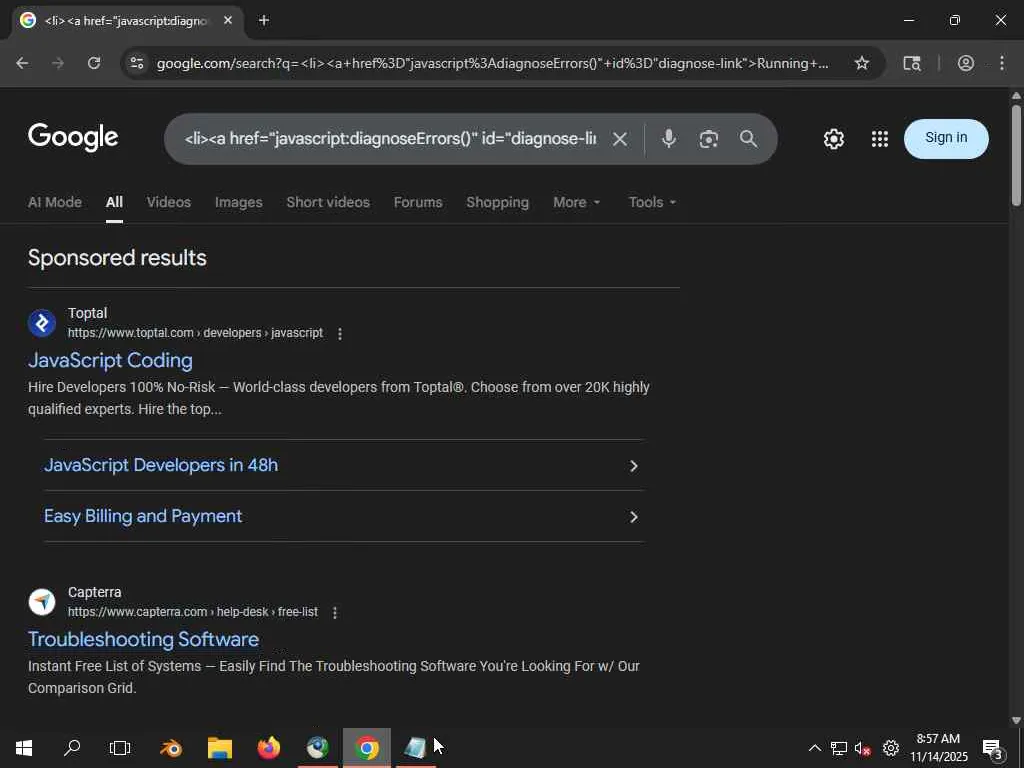Click Easy Billing and Payment link text
This screenshot has height=768, width=1024.
(x=143, y=516)
